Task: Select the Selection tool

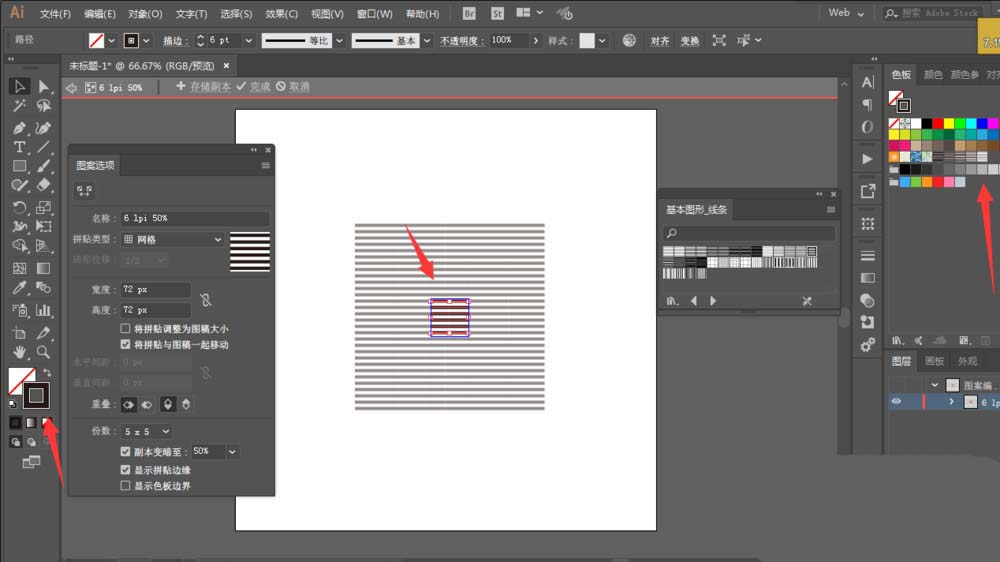Action: coord(19,86)
